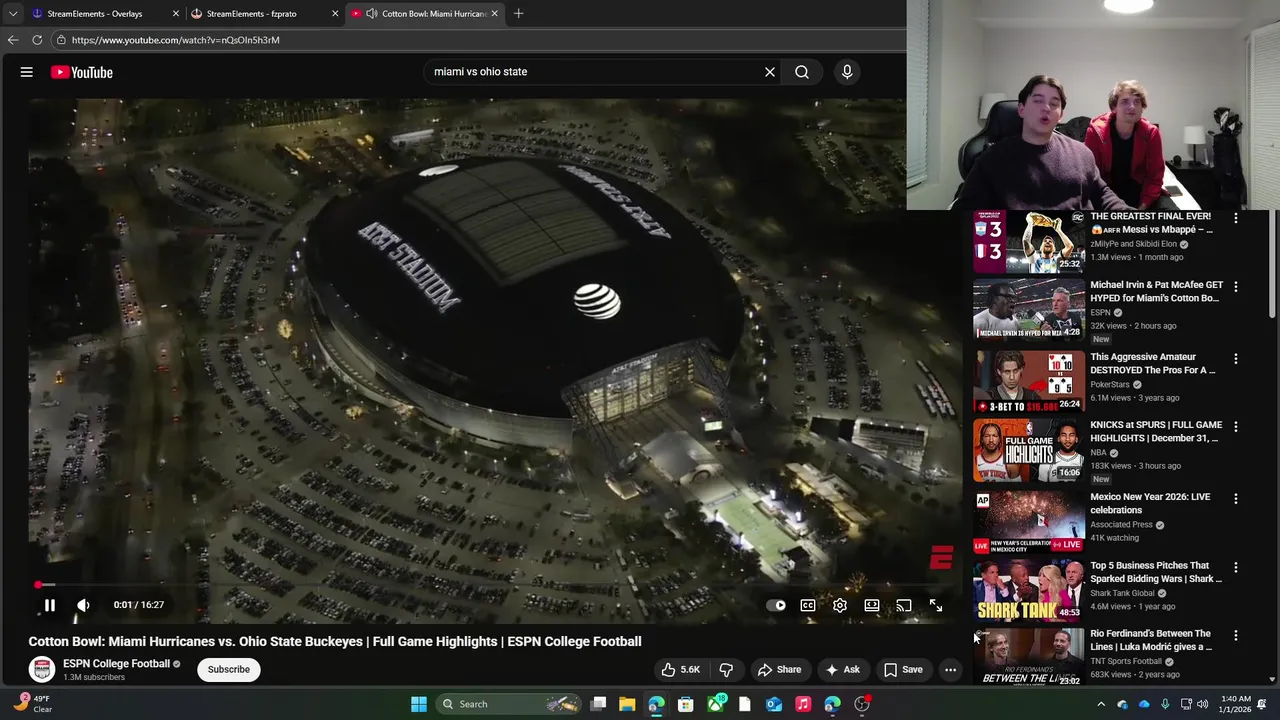Enter full screen mode
This screenshot has height=720, width=1280.
(x=936, y=605)
